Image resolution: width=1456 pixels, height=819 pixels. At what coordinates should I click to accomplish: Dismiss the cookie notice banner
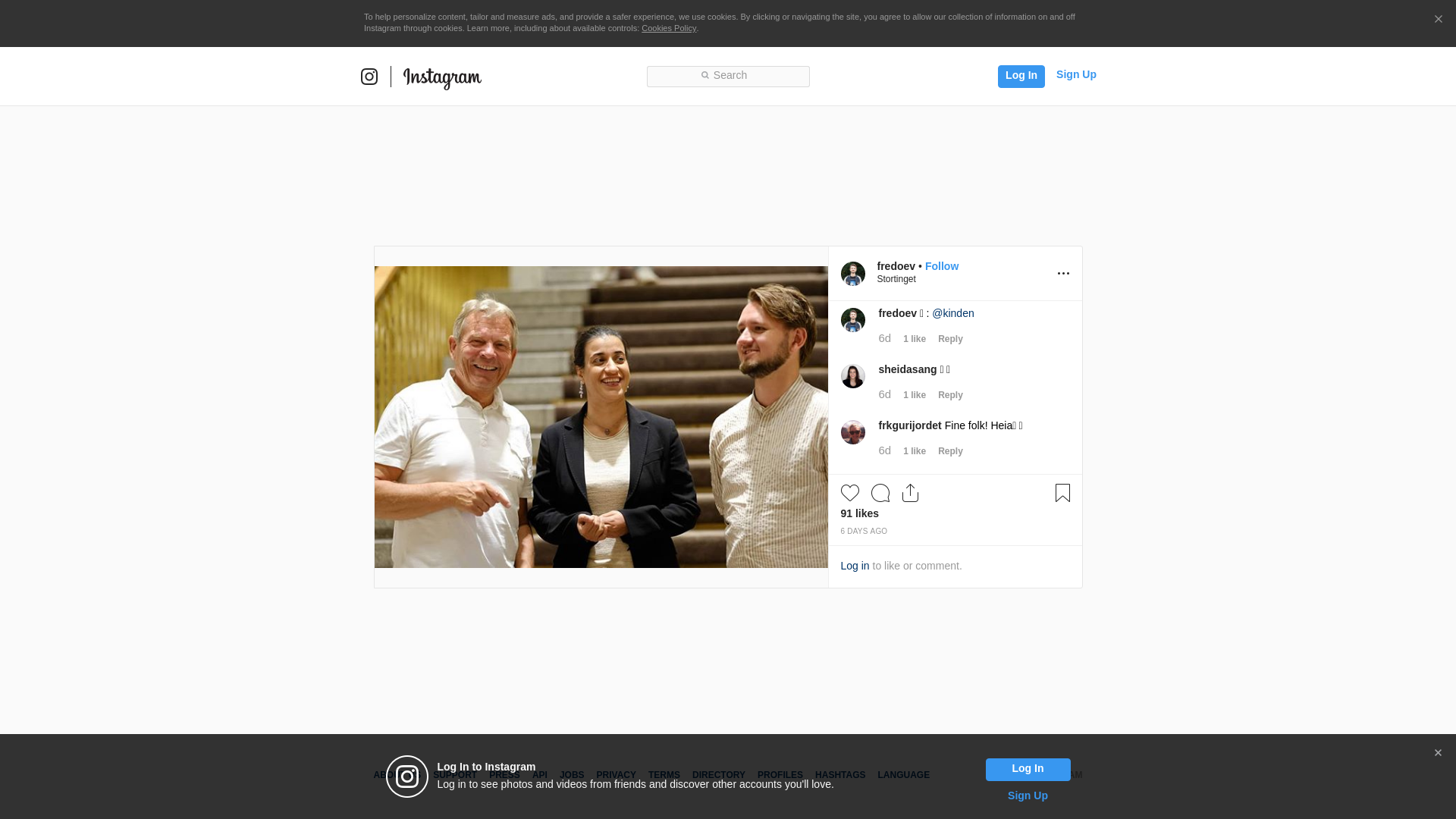[x=1438, y=19]
